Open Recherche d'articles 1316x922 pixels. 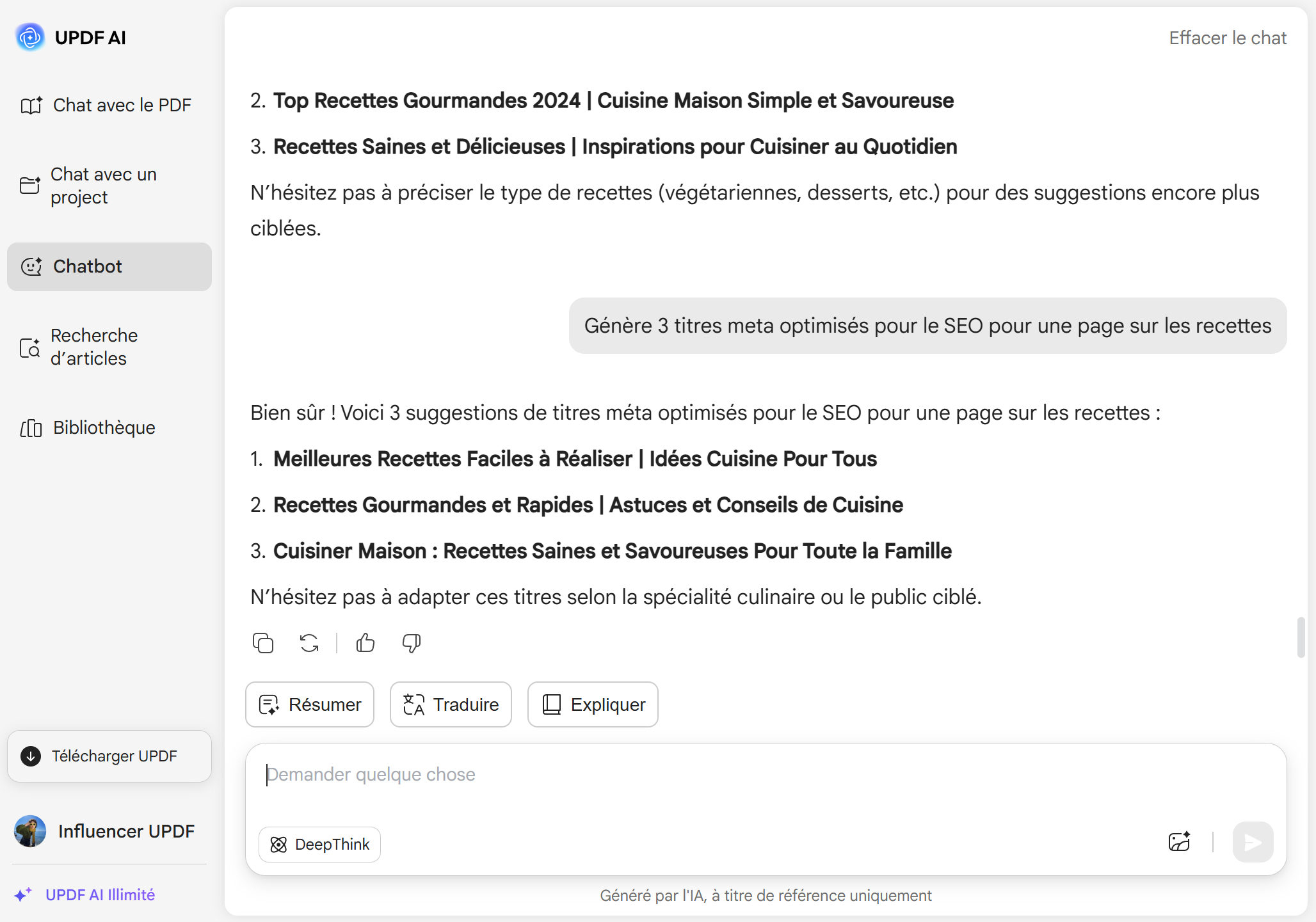(109, 347)
